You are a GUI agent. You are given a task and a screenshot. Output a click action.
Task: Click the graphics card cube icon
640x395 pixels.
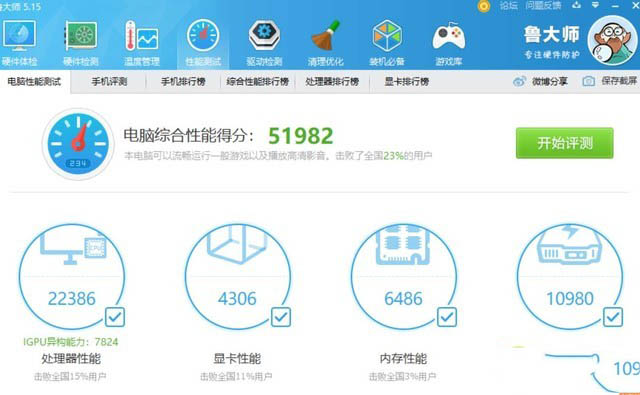(237, 244)
